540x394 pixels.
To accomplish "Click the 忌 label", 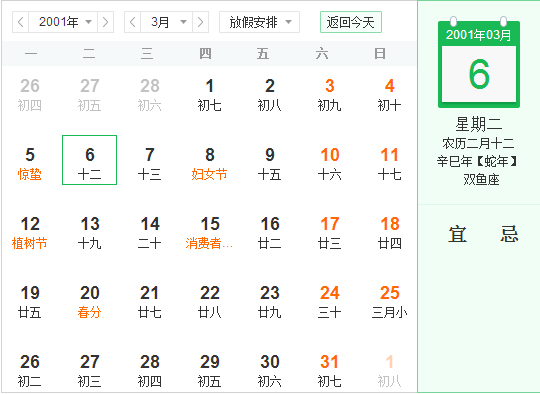I will tap(509, 234).
